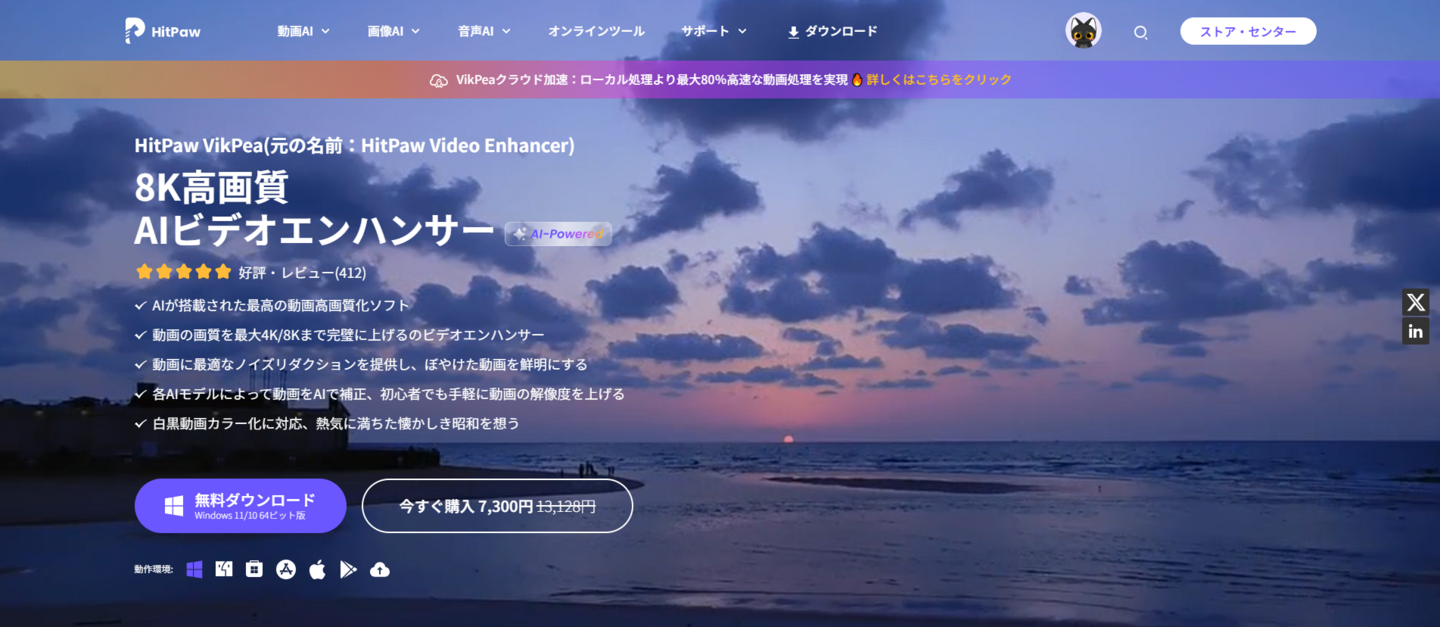
Task: Click the 無料ダウンロード button
Action: [240, 506]
